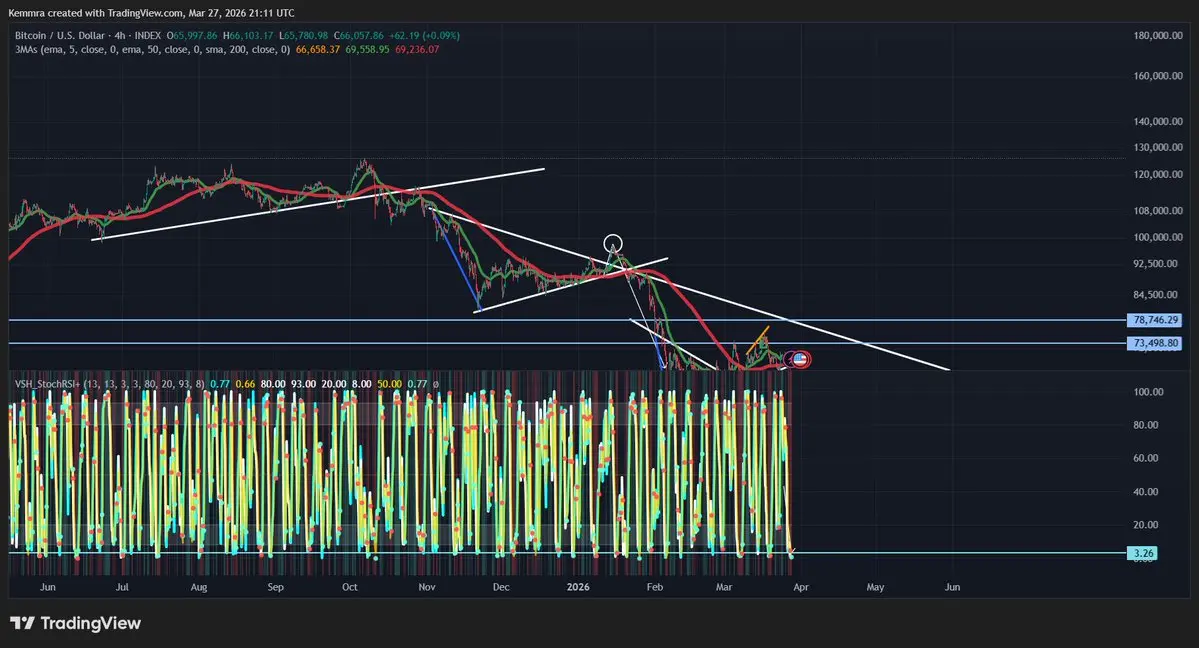The image size is (1199, 648).
Task: Click the 3MAs indicator legend name
Action: [28, 49]
